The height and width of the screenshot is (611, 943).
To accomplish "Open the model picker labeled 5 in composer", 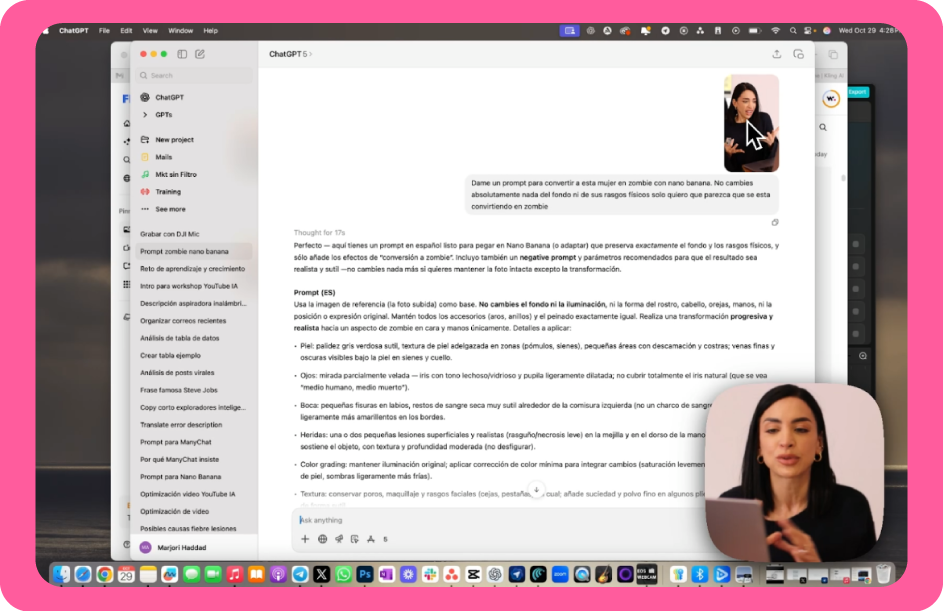I will (385, 539).
